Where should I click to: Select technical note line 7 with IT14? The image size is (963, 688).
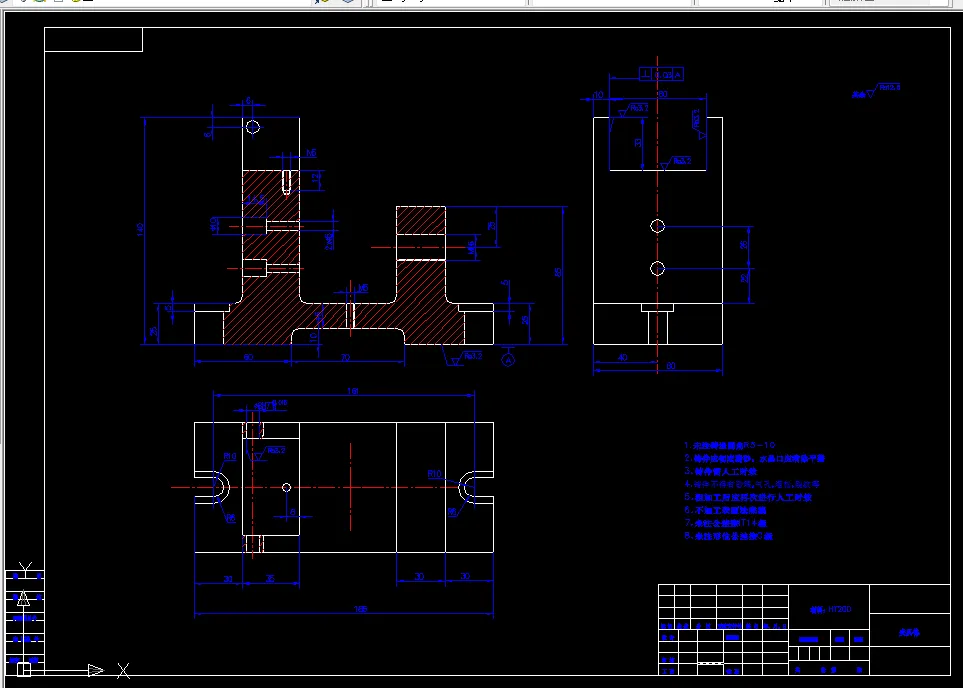[x=725, y=523]
